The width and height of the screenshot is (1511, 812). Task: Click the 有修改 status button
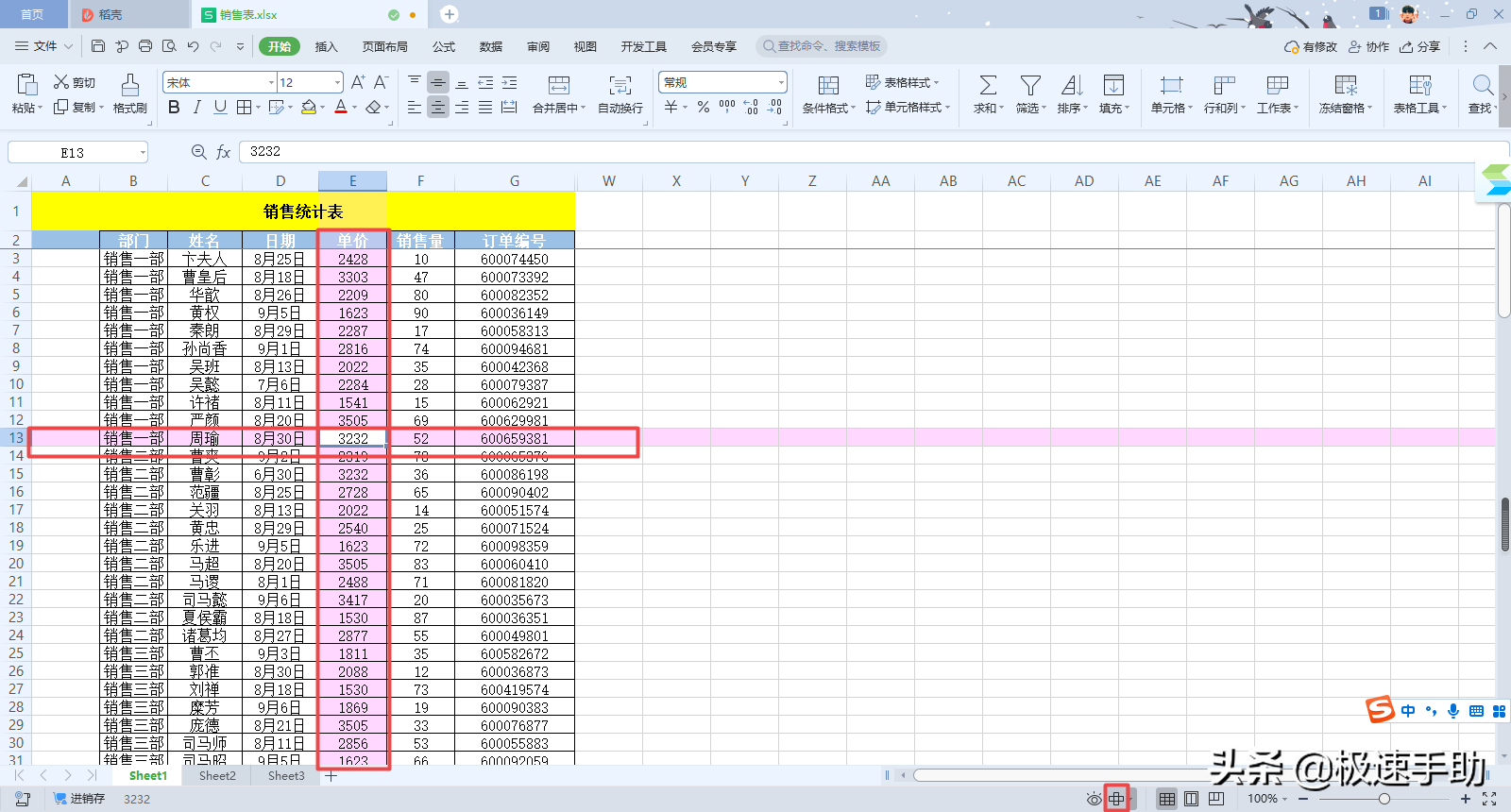click(x=1311, y=46)
